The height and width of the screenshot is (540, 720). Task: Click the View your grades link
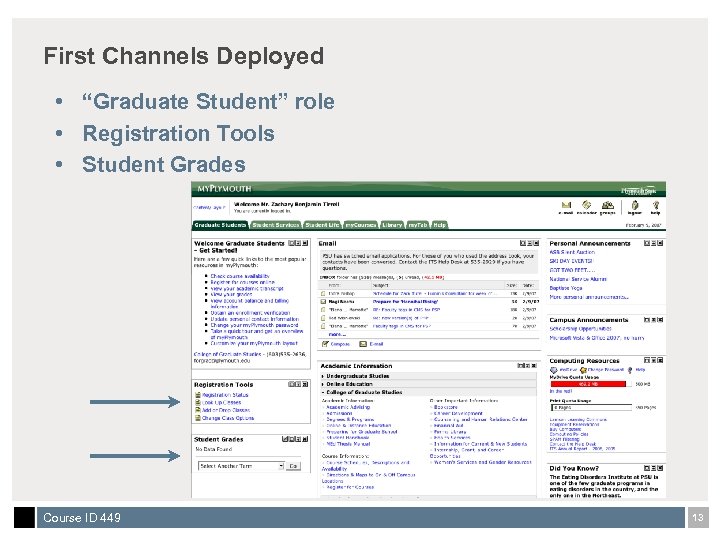[231, 294]
